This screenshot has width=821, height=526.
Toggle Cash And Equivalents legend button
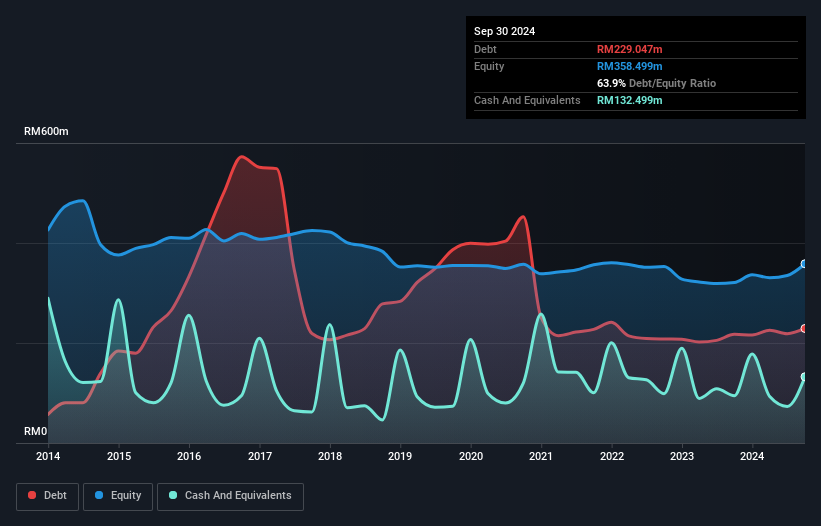(x=230, y=496)
